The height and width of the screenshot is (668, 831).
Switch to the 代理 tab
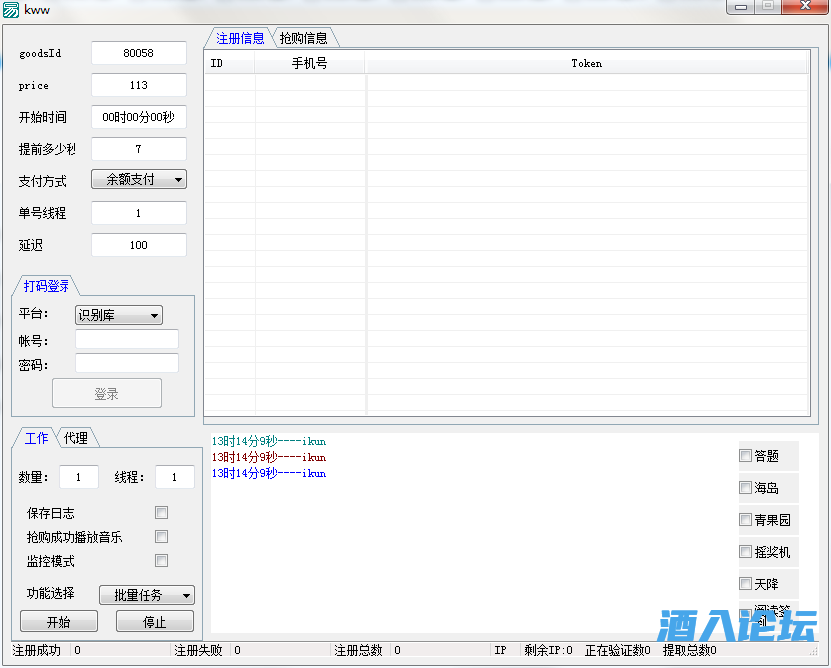click(x=75, y=438)
